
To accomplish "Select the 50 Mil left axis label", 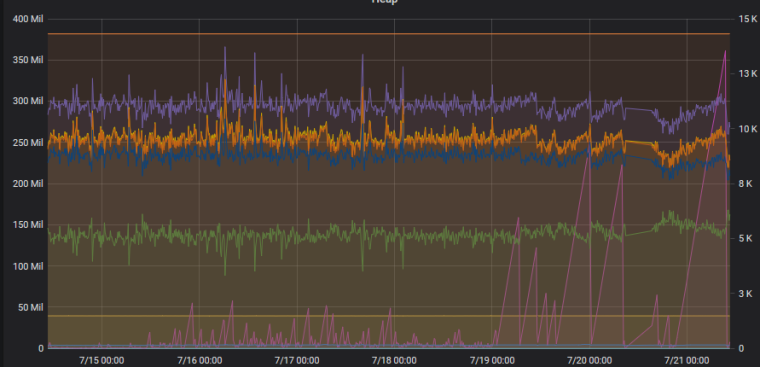I will click(x=29, y=307).
